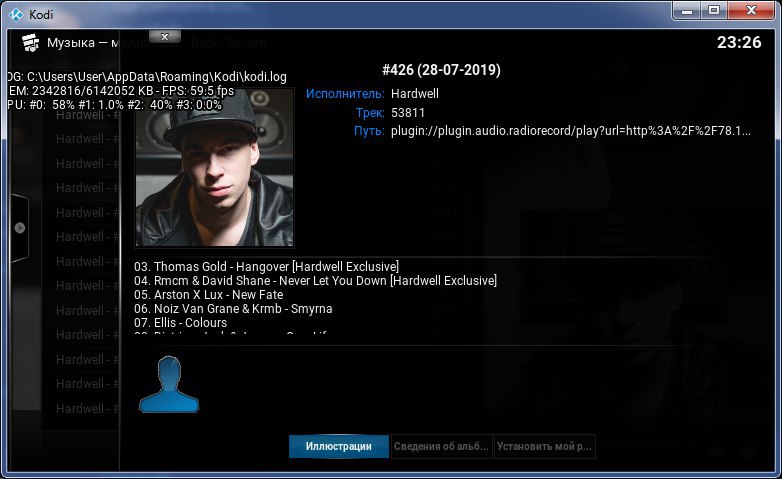Select track line 04. Rmcm & David Shane
The height and width of the screenshot is (479, 782).
tap(315, 281)
